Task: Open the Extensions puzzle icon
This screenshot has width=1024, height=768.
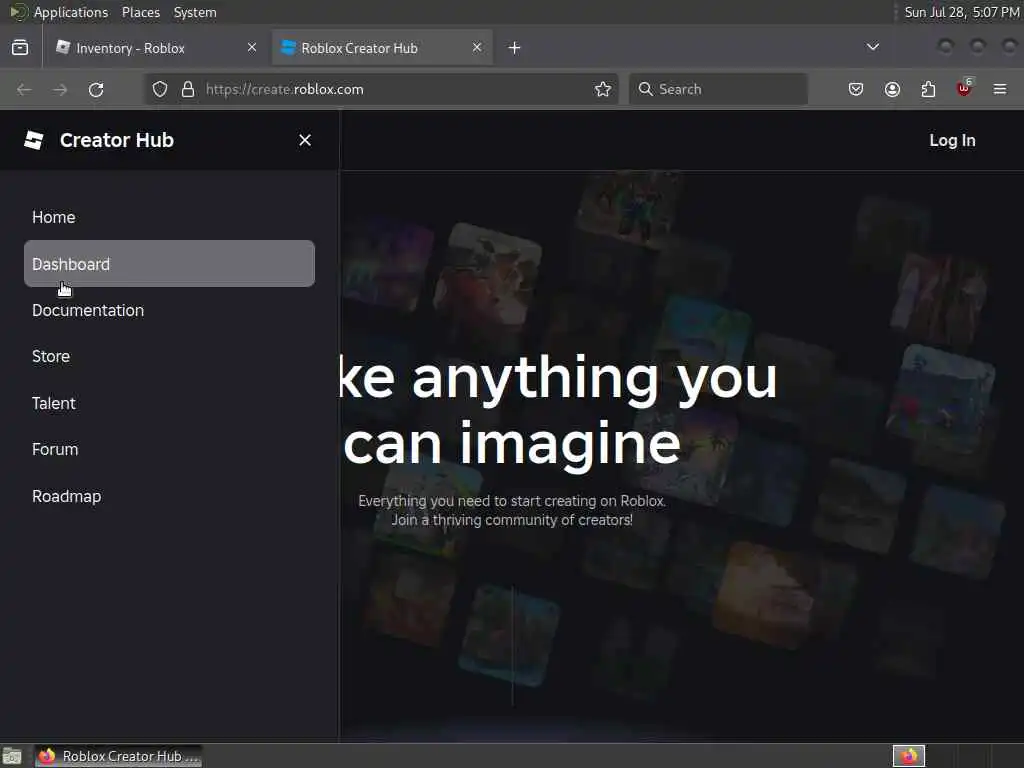Action: click(928, 89)
